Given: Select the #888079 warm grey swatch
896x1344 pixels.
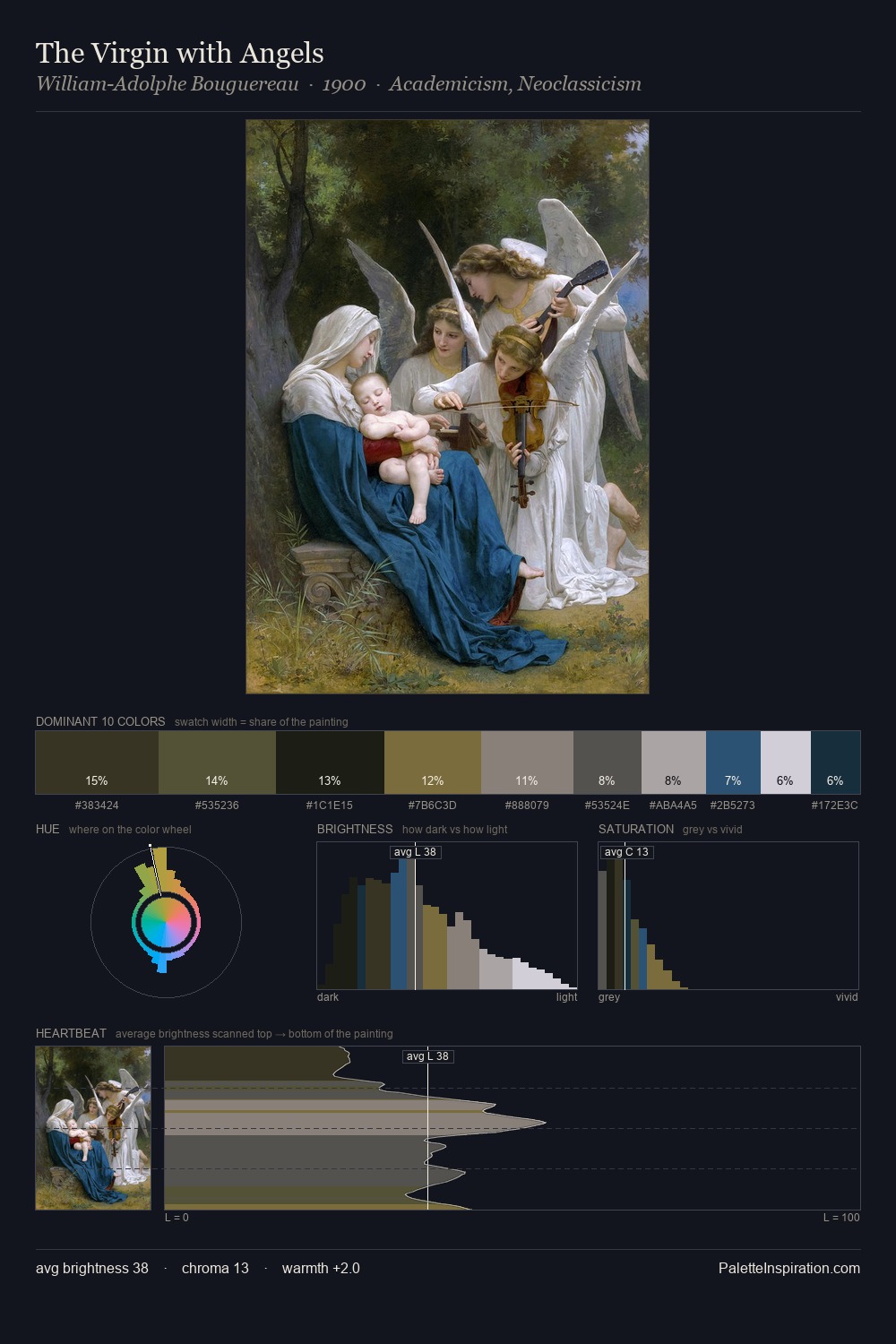Looking at the screenshot, I should pos(527,762).
